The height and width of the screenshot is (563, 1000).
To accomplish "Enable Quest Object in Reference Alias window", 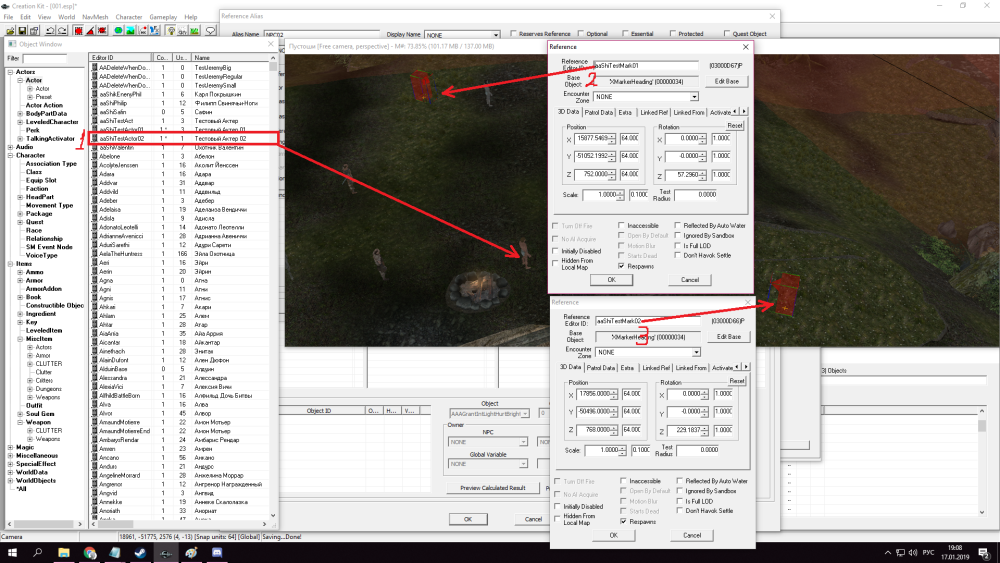I will [x=726, y=34].
